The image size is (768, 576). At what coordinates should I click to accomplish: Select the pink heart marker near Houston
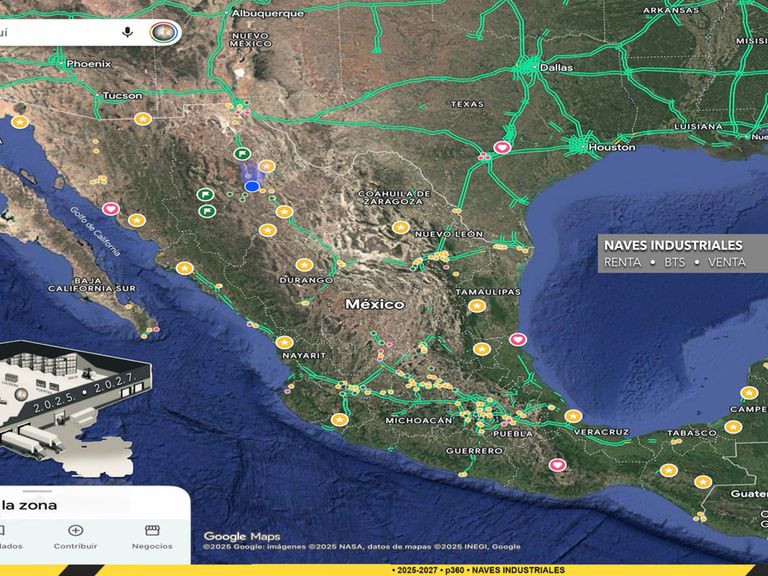502,147
